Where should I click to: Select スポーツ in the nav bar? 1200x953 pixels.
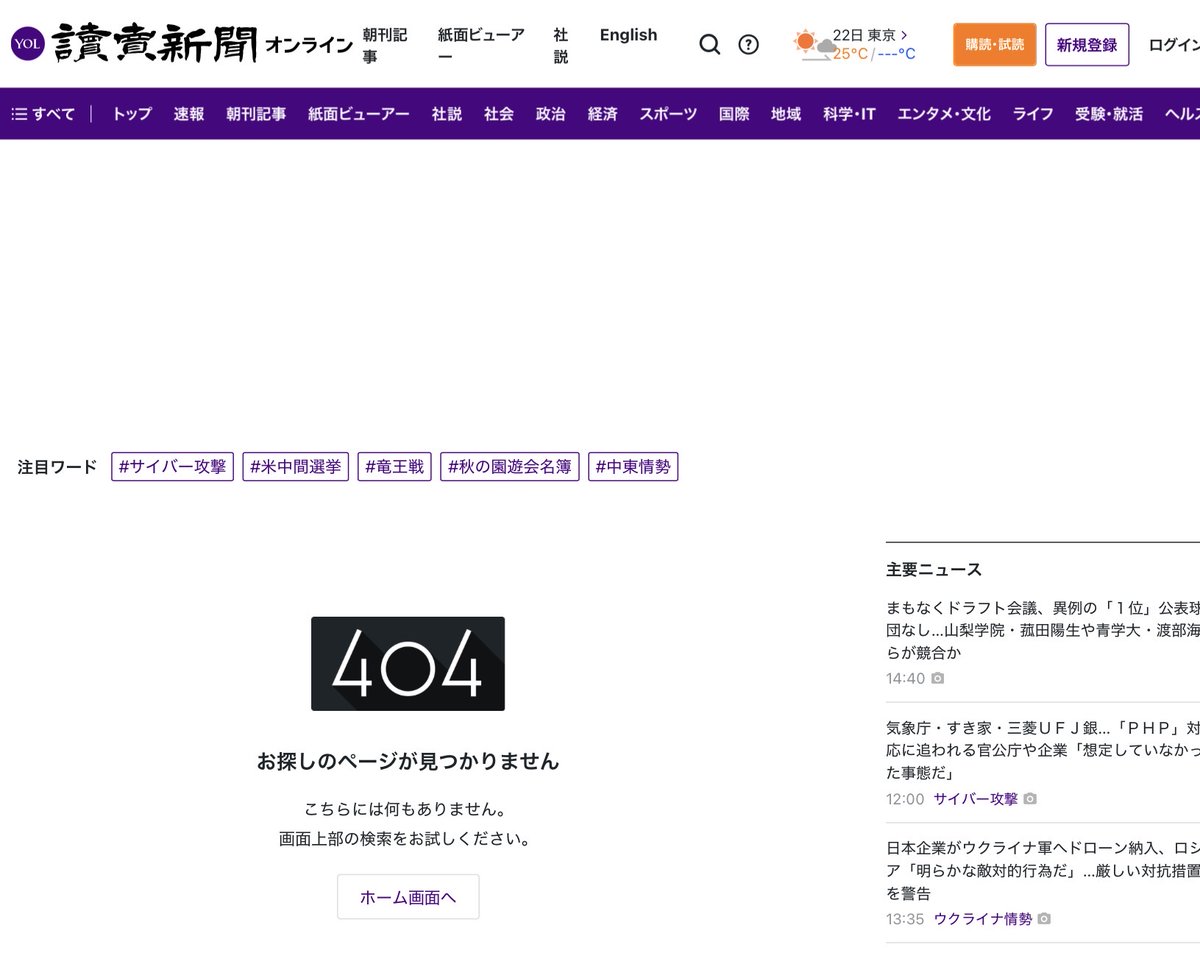(x=669, y=114)
